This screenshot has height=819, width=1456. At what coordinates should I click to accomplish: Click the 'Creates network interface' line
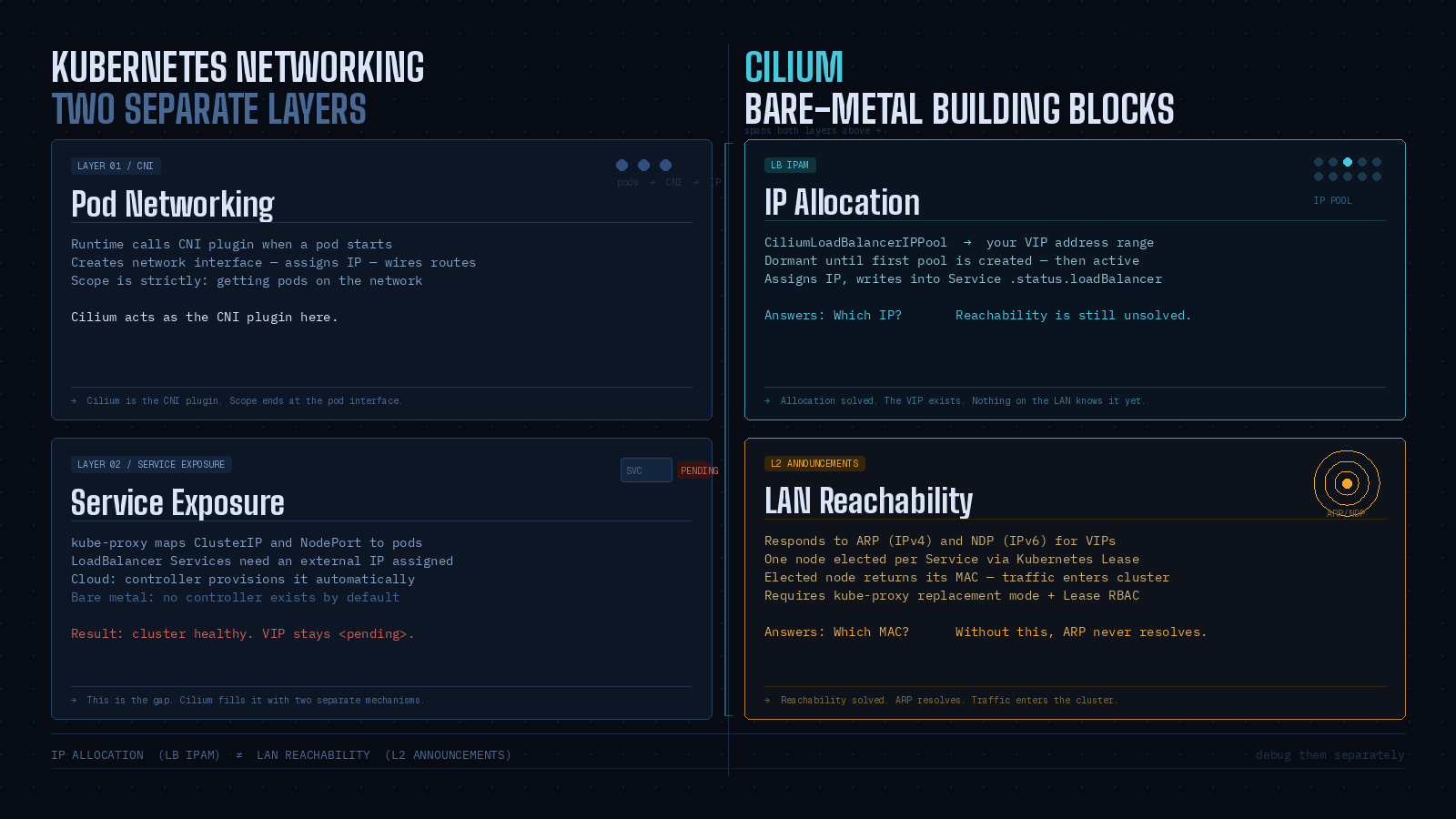[x=273, y=262]
